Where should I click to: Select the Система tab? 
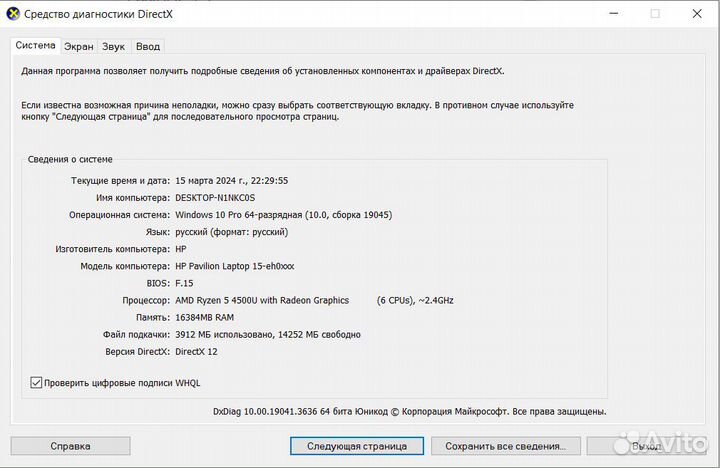click(x=35, y=45)
